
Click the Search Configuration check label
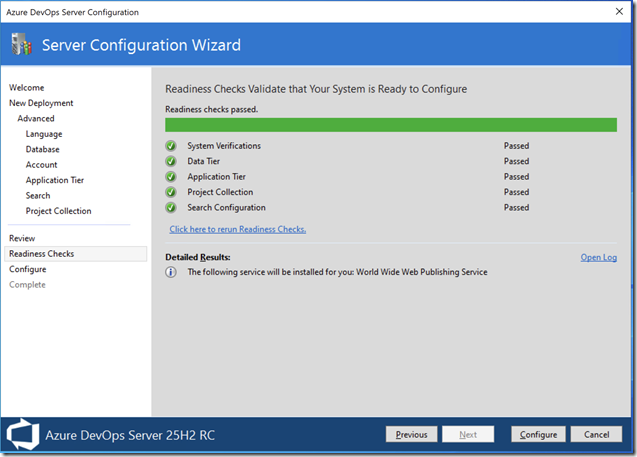tap(226, 208)
